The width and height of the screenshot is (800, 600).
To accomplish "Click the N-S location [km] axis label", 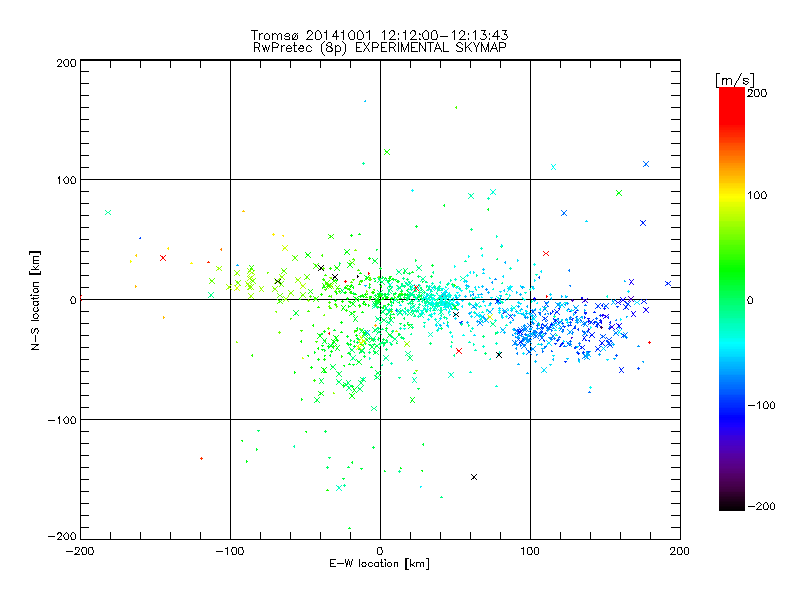I will pyautogui.click(x=35, y=300).
